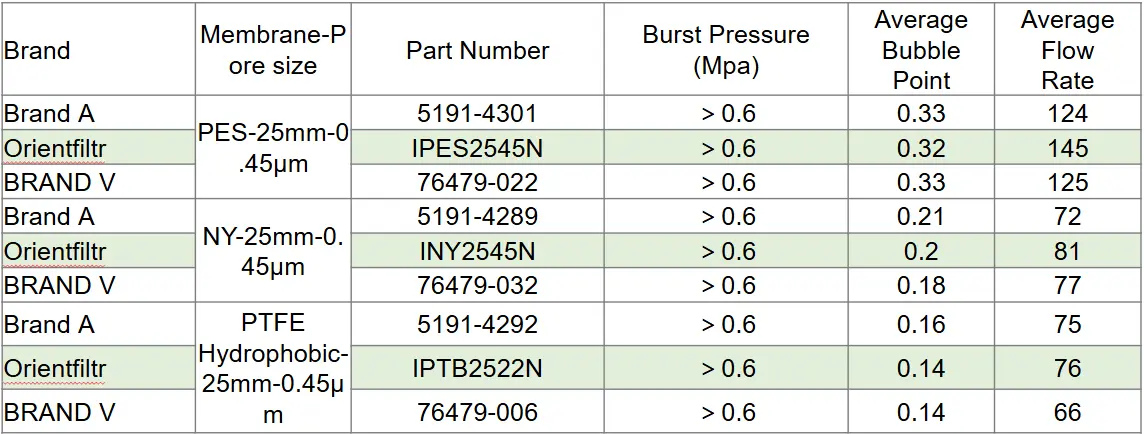This screenshot has height=434, width=1144.
Task: Click the Part Number column header
Action: click(x=477, y=51)
